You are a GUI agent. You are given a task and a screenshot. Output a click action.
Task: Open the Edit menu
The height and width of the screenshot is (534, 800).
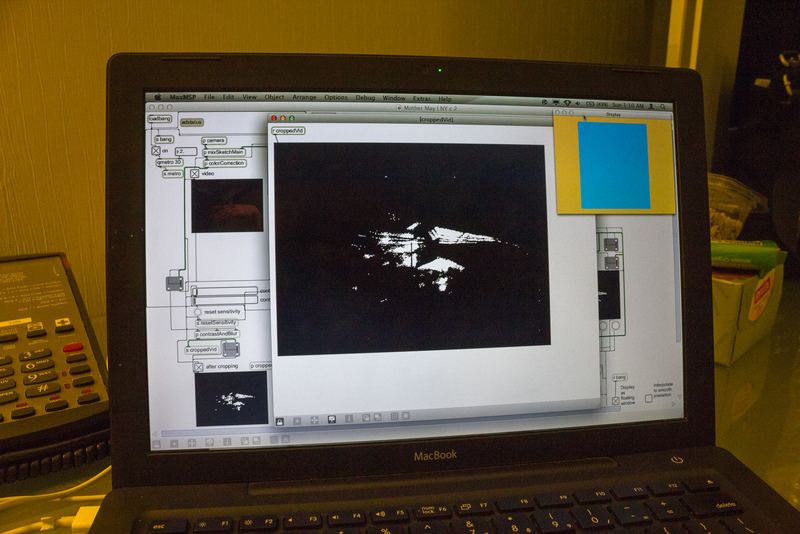coord(228,97)
